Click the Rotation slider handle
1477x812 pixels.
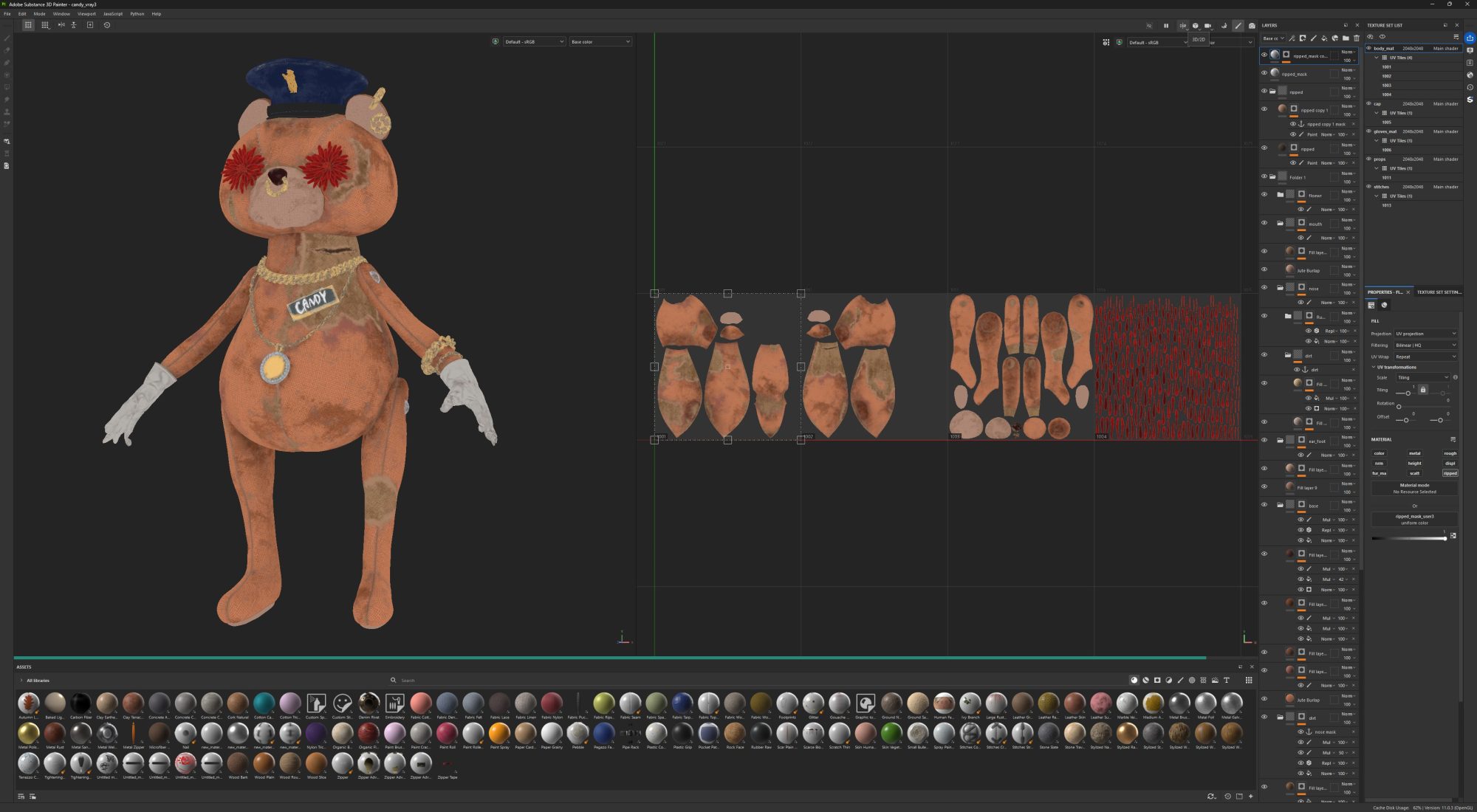(1399, 407)
